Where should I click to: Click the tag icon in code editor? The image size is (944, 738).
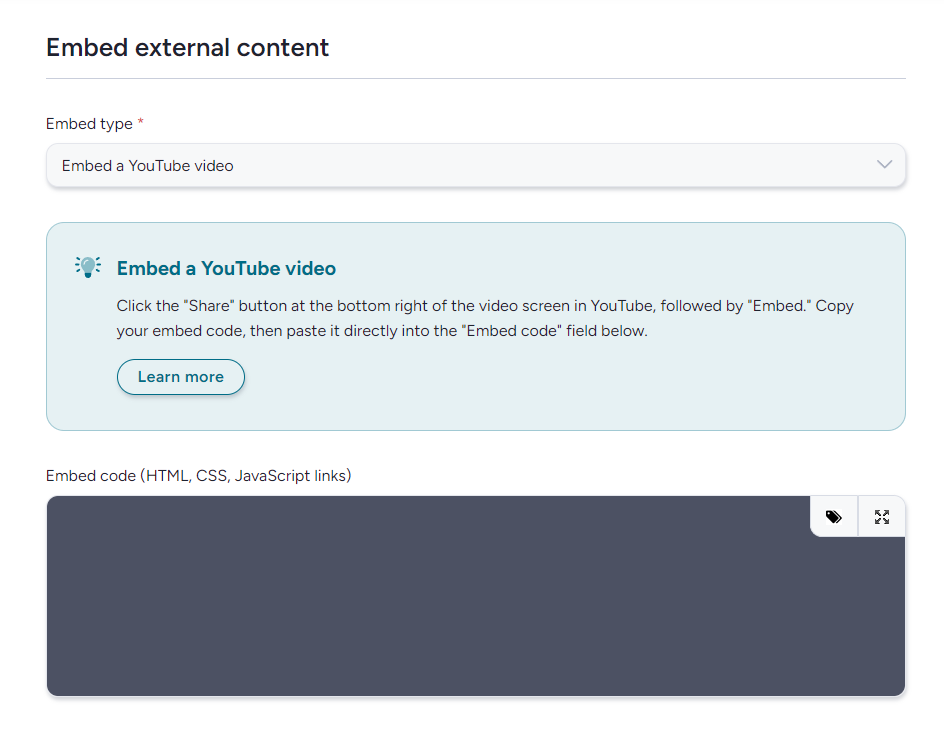(833, 517)
